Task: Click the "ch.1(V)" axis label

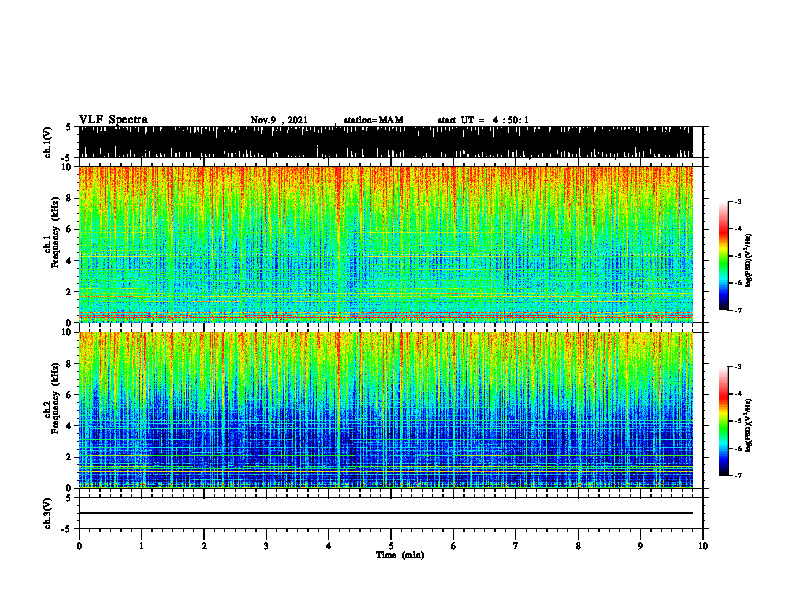Action: pyautogui.click(x=48, y=142)
